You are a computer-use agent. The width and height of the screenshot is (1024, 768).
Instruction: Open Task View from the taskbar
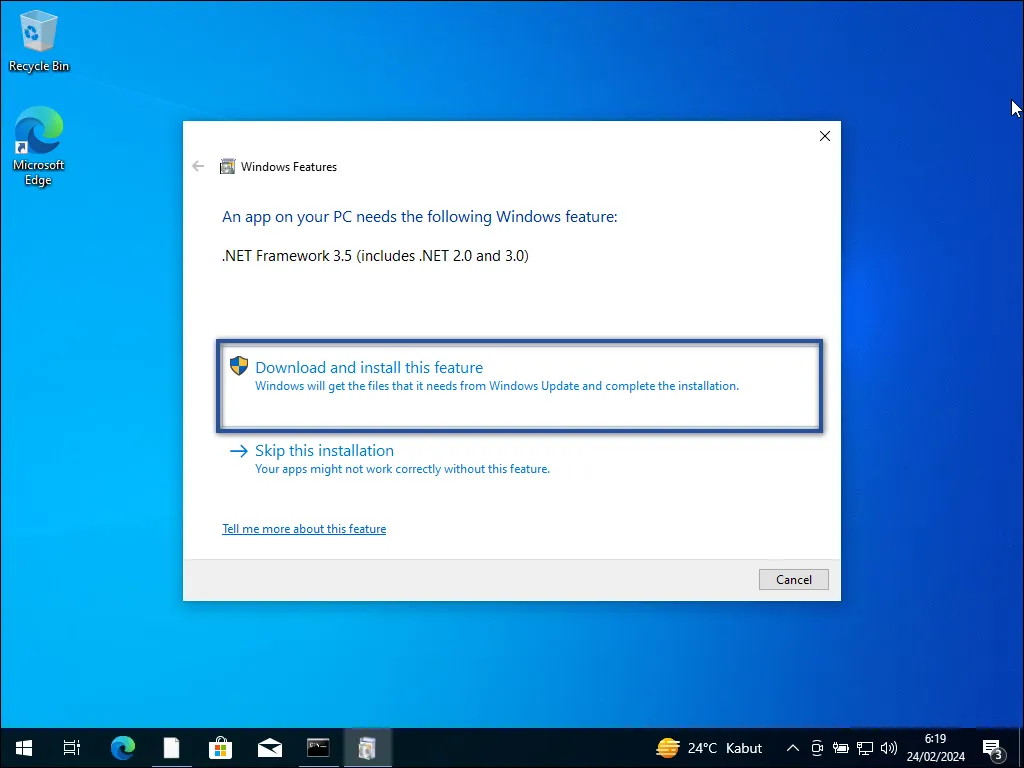click(x=71, y=747)
